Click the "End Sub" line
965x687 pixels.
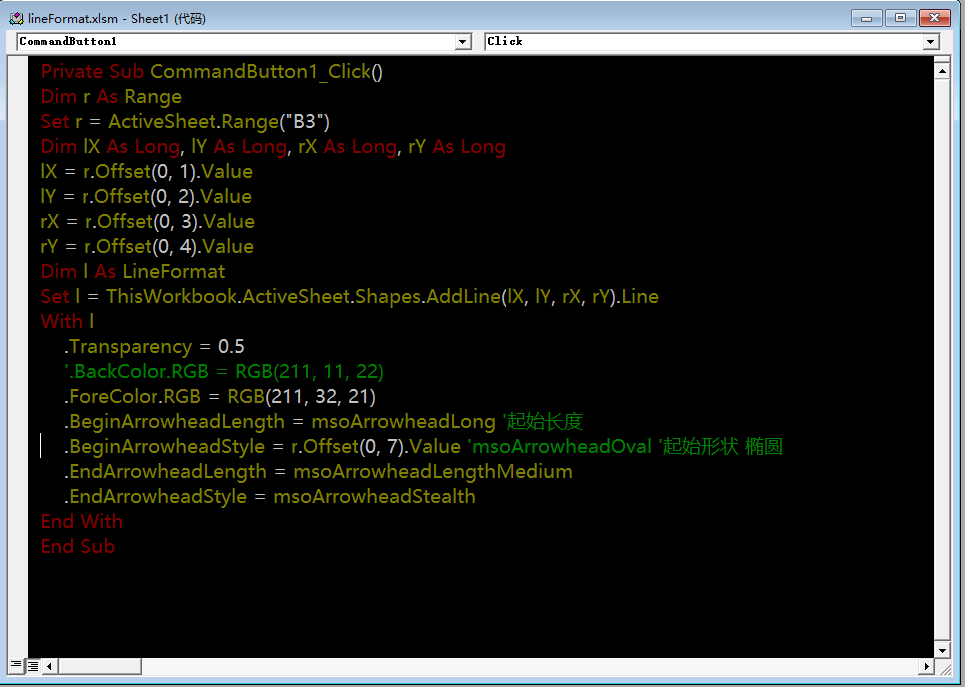(x=78, y=546)
